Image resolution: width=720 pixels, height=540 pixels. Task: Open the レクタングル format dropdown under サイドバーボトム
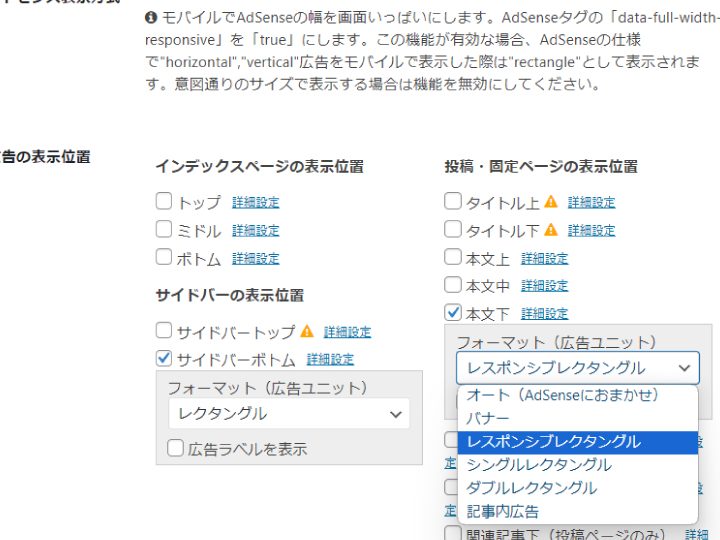tap(289, 414)
